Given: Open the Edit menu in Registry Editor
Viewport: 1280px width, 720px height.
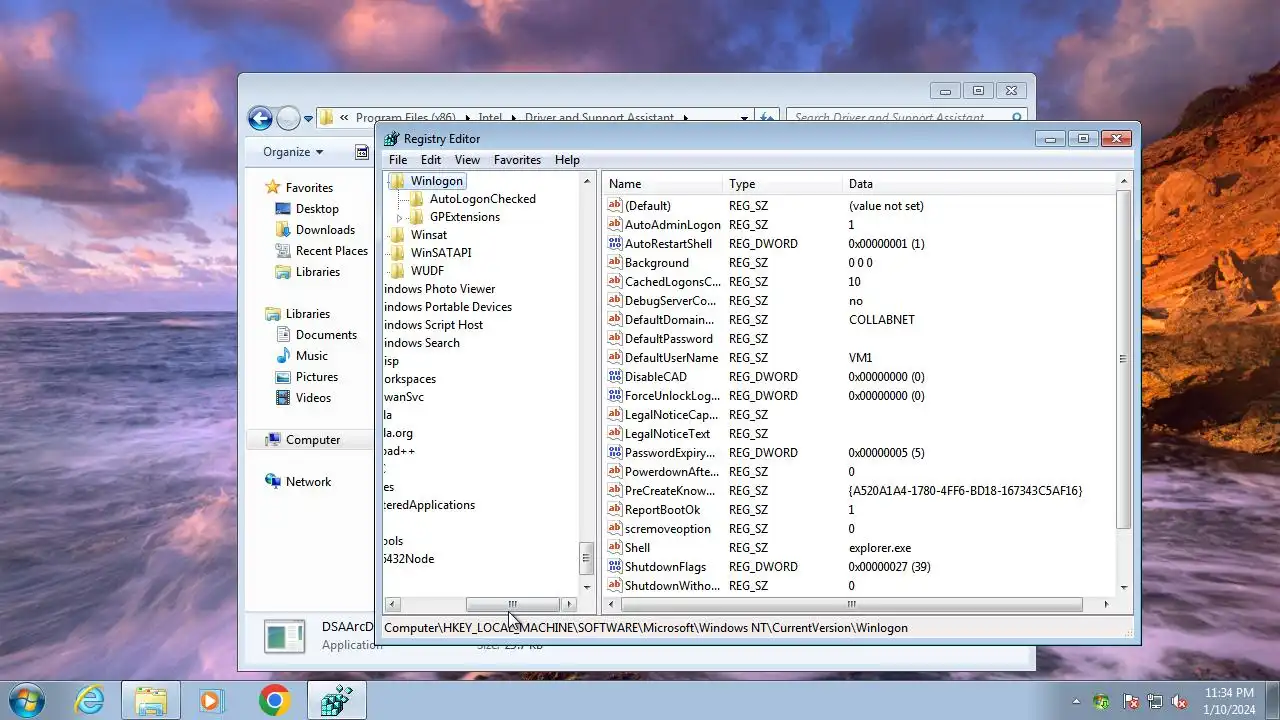Looking at the screenshot, I should coord(431,160).
